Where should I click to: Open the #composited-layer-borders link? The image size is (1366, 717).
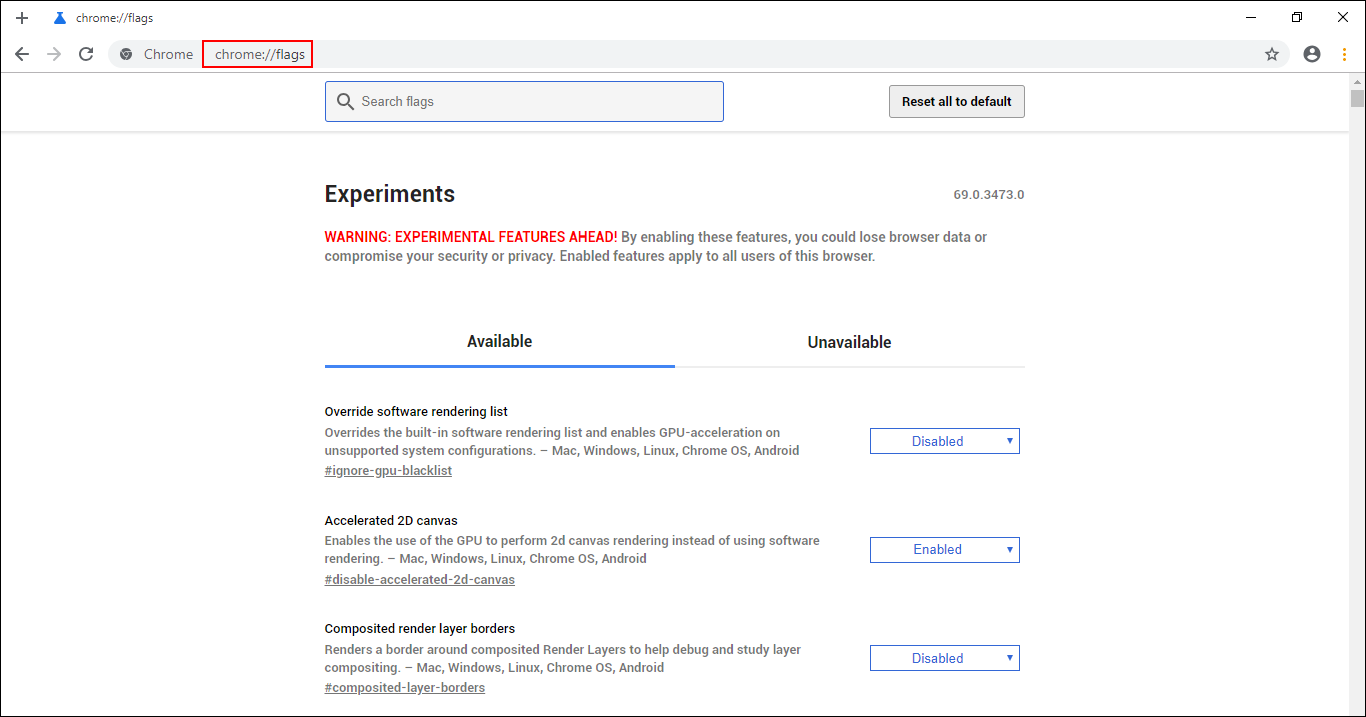405,687
